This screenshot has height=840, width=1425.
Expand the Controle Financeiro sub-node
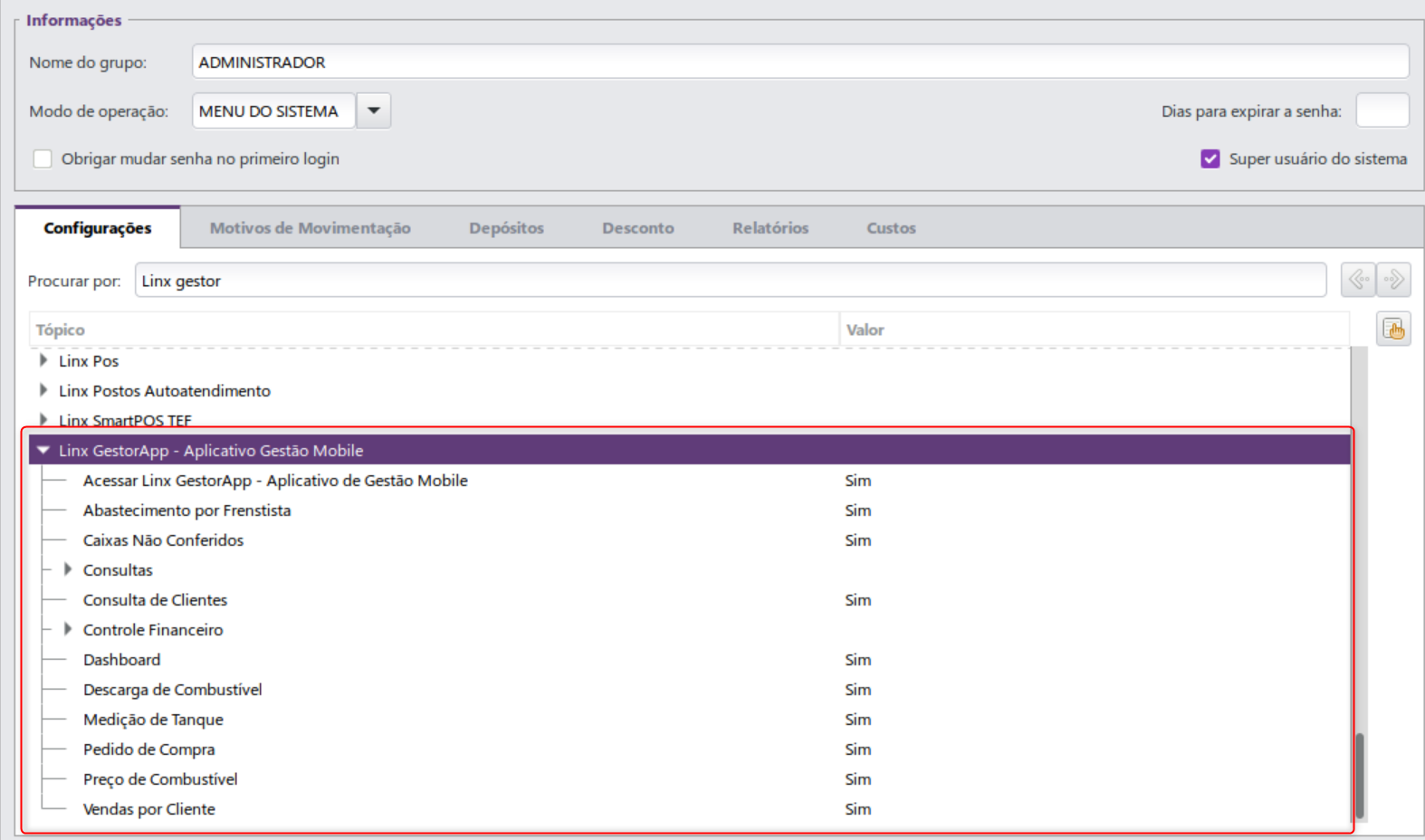[x=67, y=629]
